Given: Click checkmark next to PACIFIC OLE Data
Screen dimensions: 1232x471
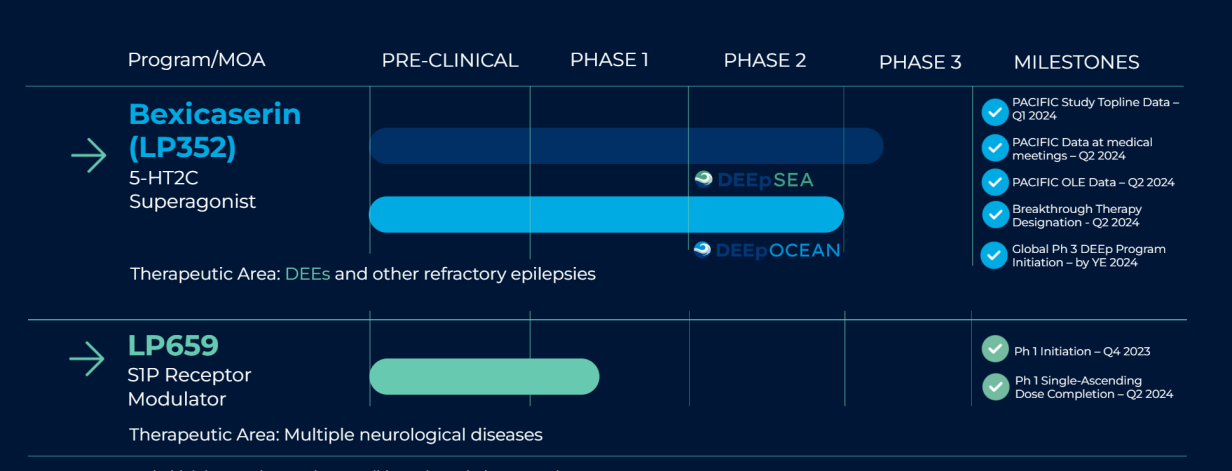Looking at the screenshot, I should 994,182.
